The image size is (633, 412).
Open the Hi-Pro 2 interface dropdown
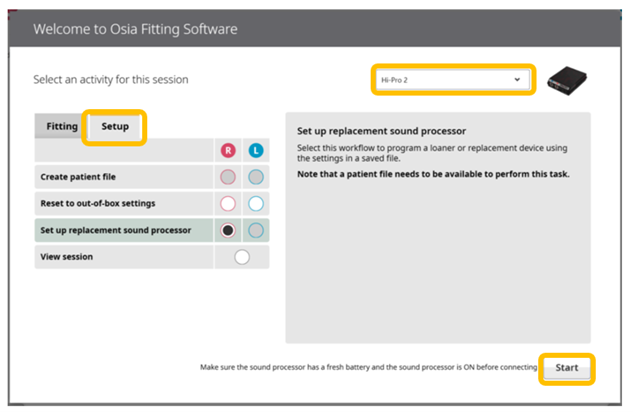click(453, 79)
